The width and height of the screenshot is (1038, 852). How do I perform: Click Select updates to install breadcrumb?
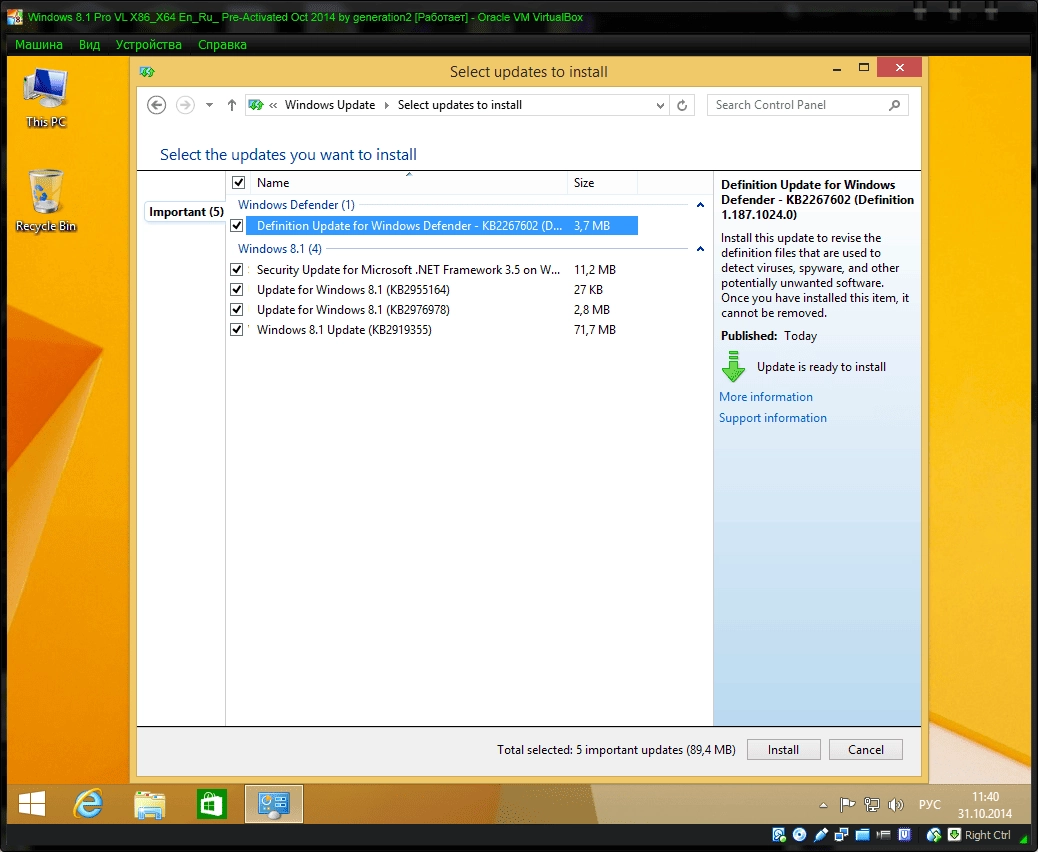coord(459,105)
